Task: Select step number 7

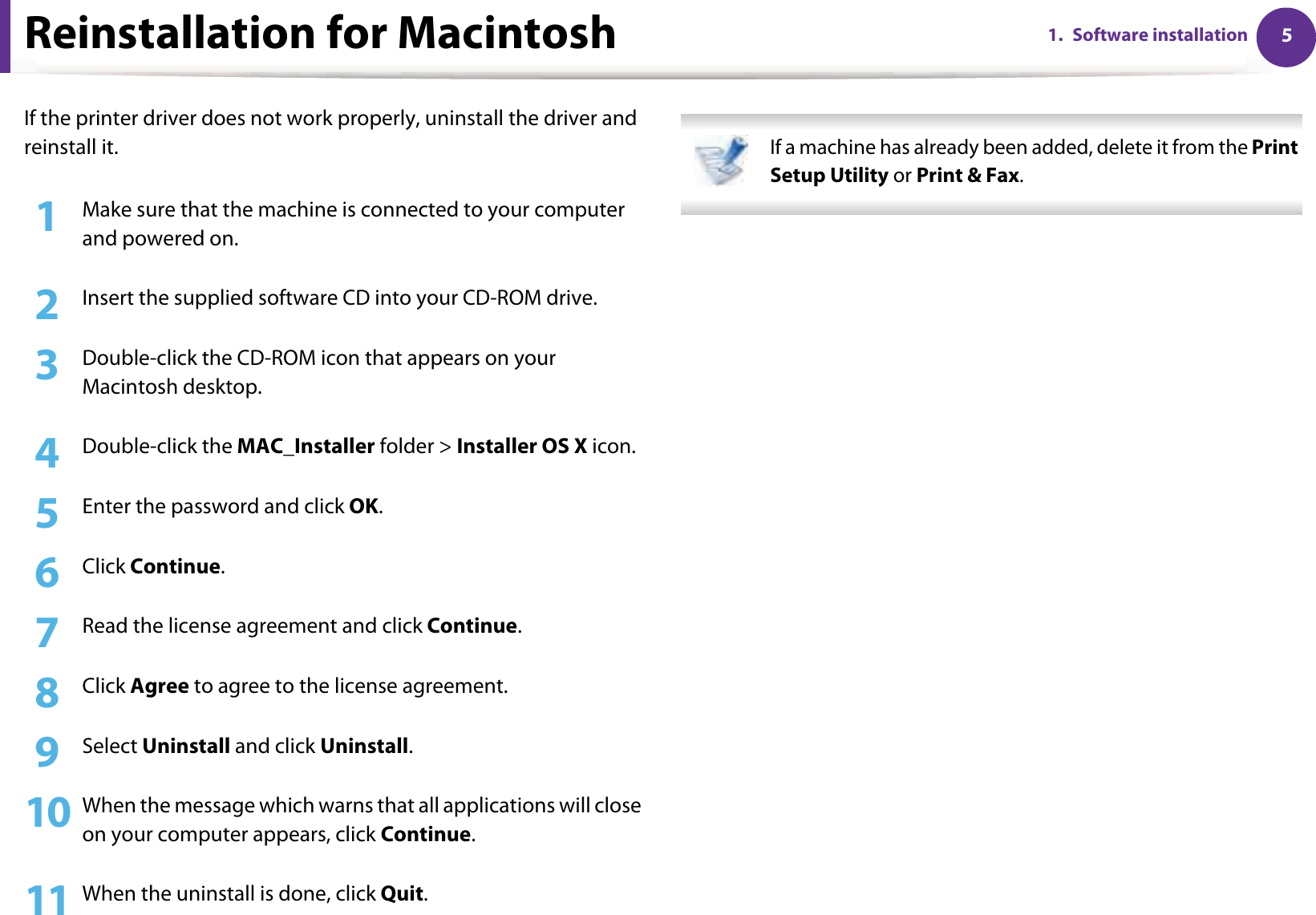Action: [47, 633]
